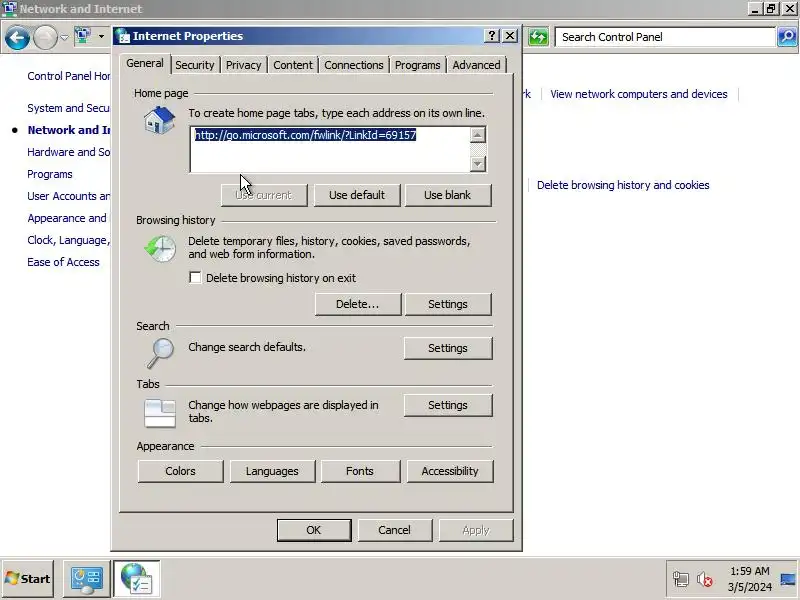The image size is (800, 600).
Task: Focus the Search Control Panel field
Action: (665, 37)
